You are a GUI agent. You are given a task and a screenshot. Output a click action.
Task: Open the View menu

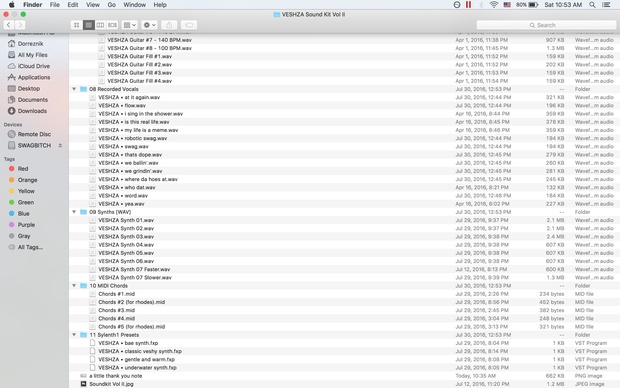coord(93,5)
